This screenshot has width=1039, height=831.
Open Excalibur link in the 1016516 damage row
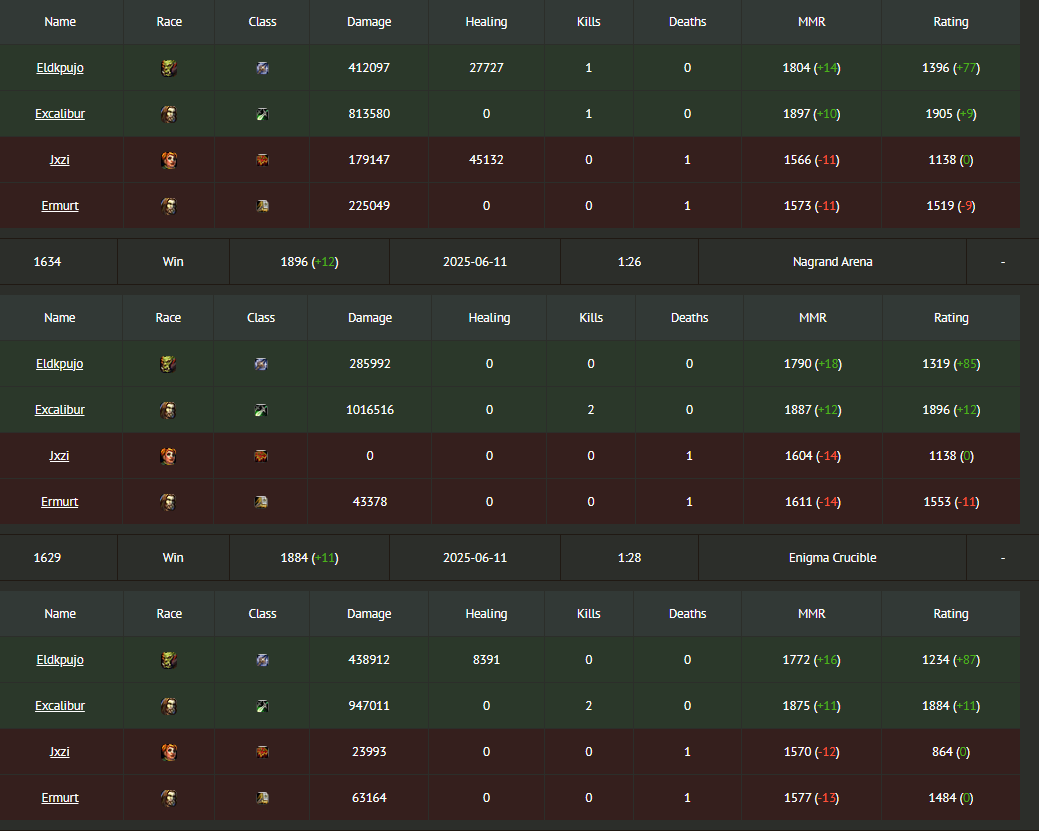(x=60, y=410)
